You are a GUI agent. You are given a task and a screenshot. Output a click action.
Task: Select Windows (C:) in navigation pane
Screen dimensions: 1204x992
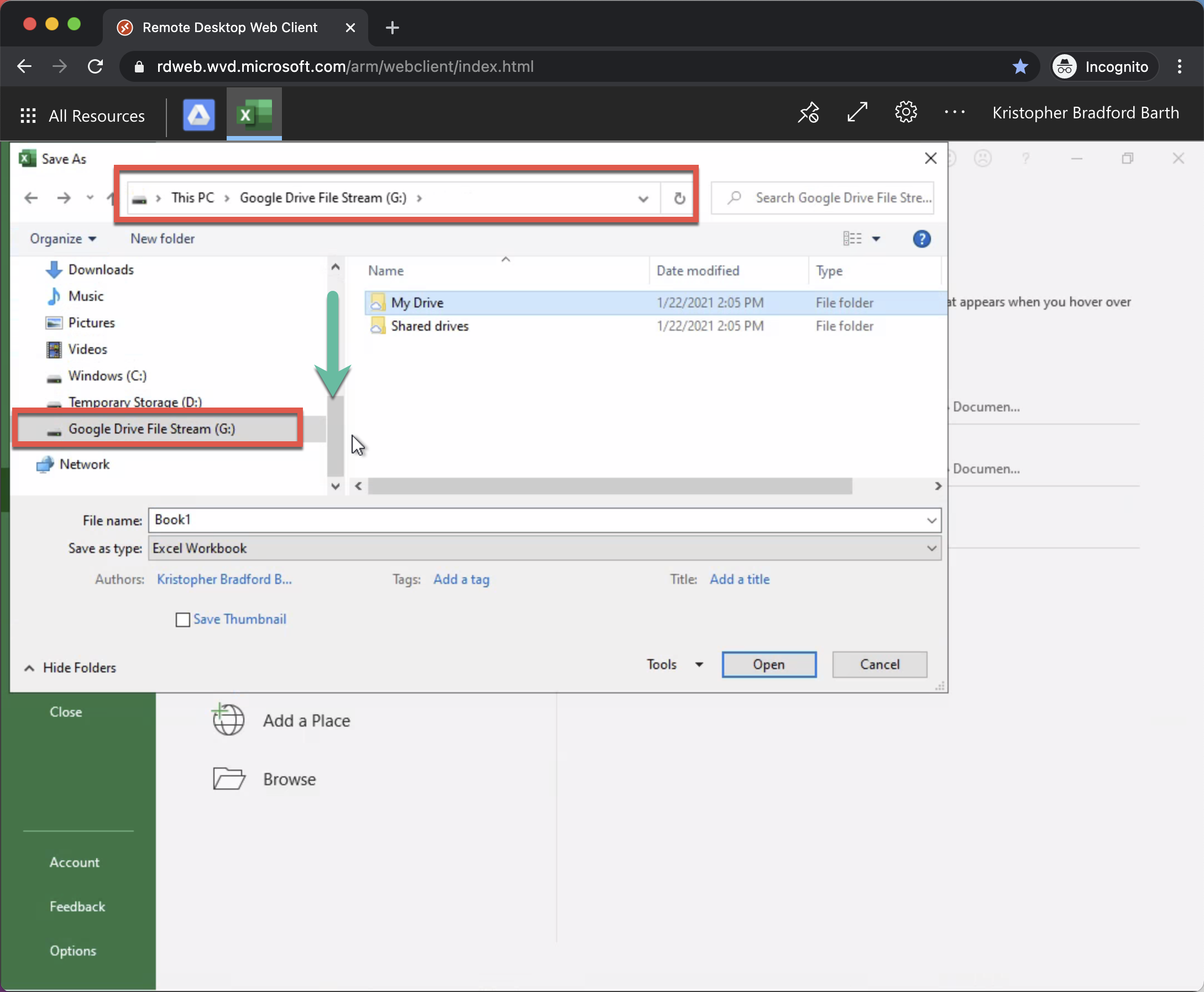pyautogui.click(x=107, y=376)
